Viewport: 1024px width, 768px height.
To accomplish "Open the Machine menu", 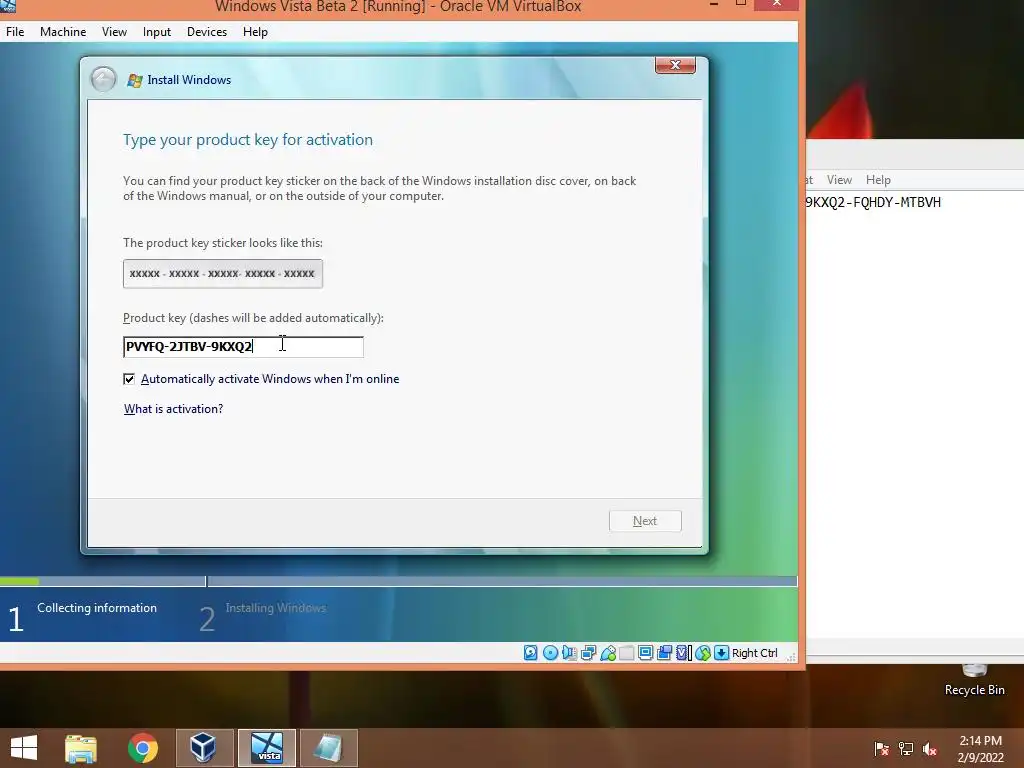I will pyautogui.click(x=63, y=31).
